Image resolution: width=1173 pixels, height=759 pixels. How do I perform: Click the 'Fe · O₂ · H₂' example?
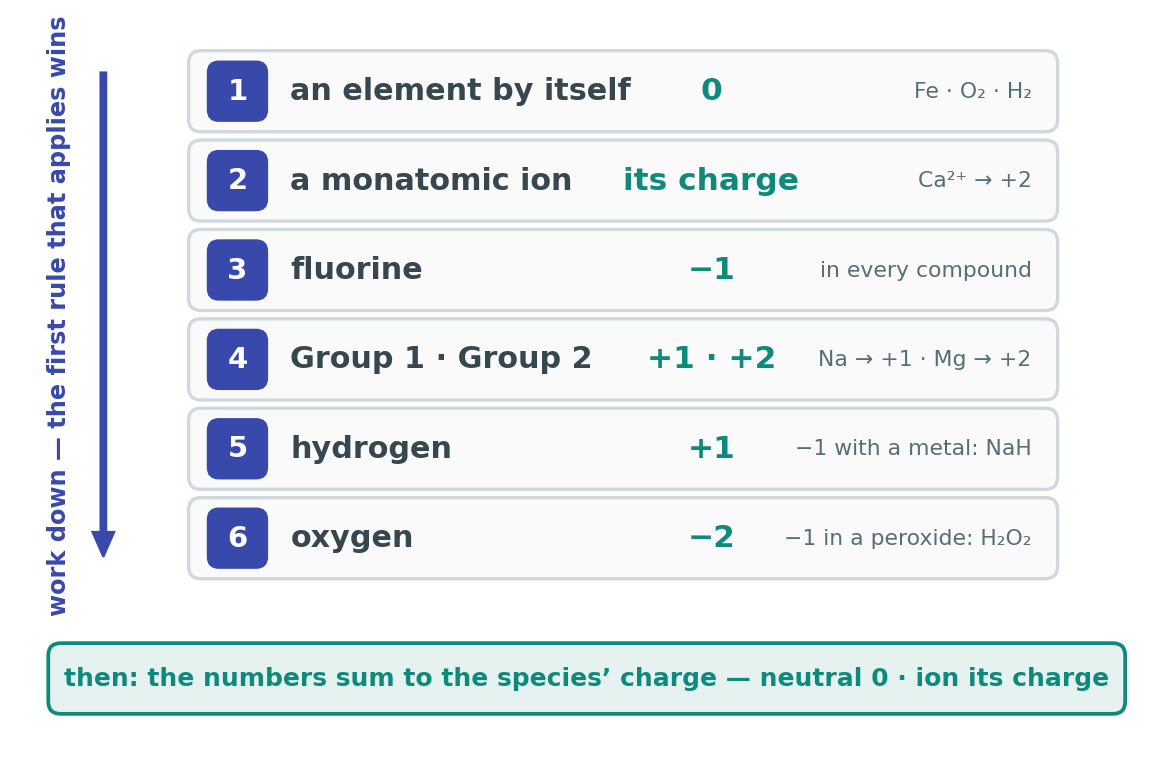pos(973,91)
